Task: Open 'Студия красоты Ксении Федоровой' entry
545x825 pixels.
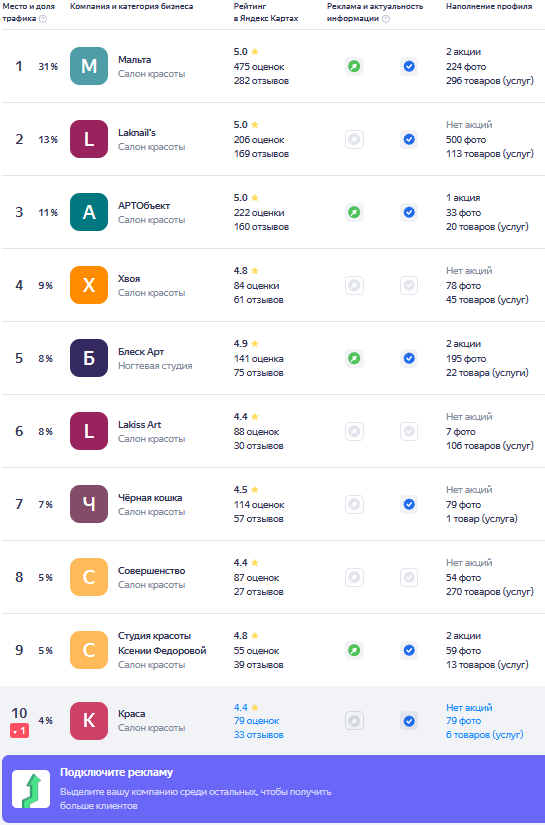Action: point(162,643)
